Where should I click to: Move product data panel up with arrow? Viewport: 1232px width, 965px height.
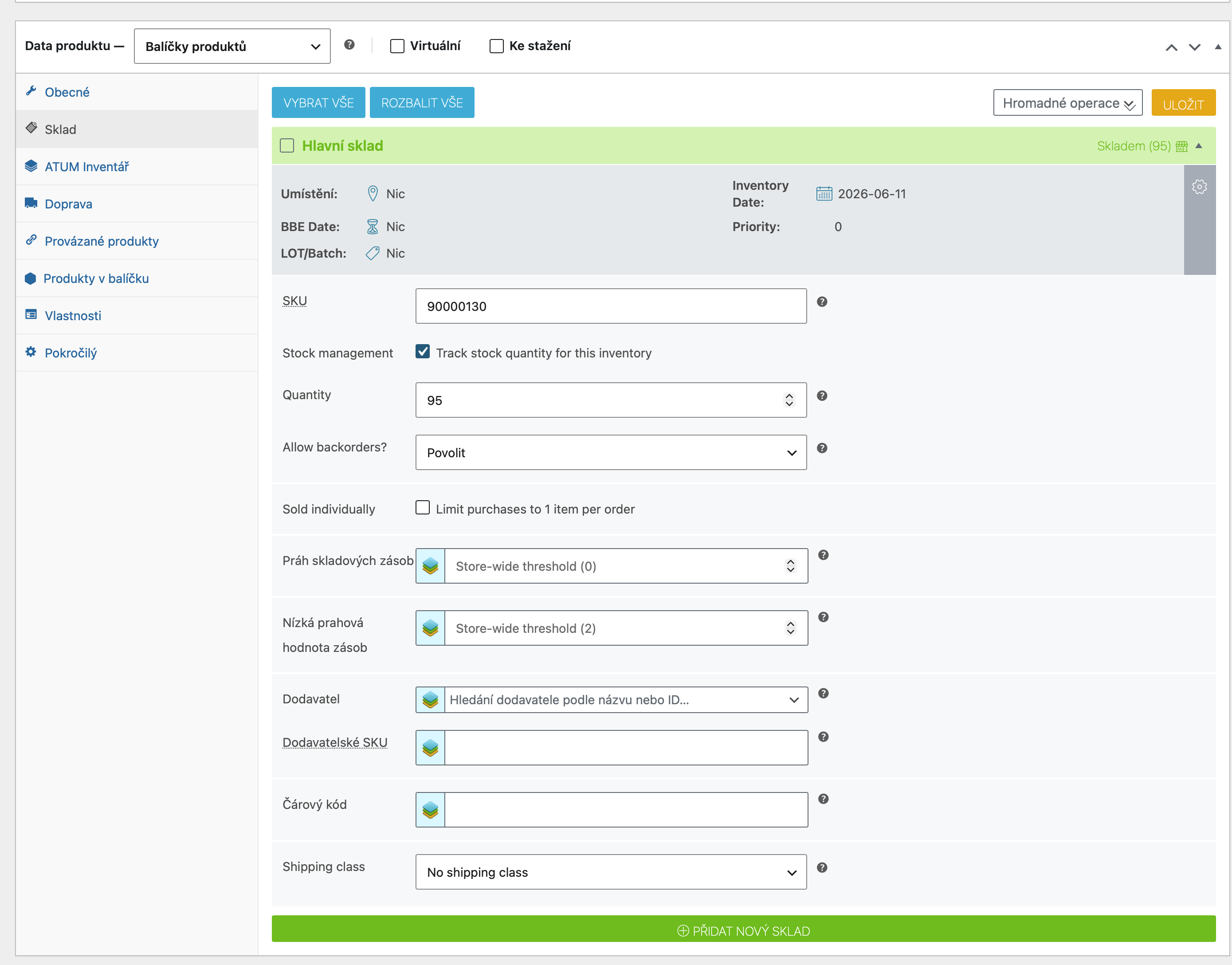point(1172,47)
